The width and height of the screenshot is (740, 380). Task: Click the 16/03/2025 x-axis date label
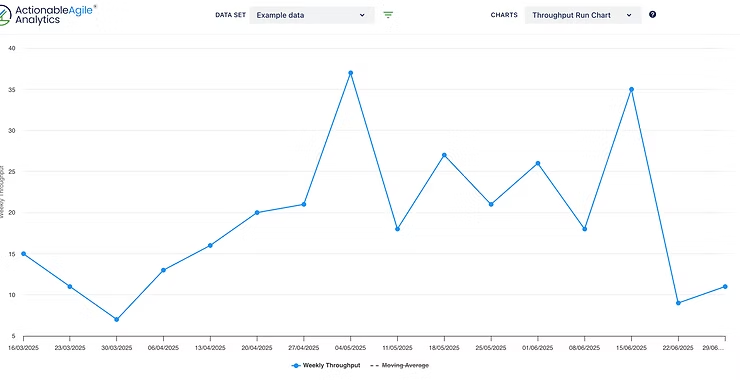(24, 348)
